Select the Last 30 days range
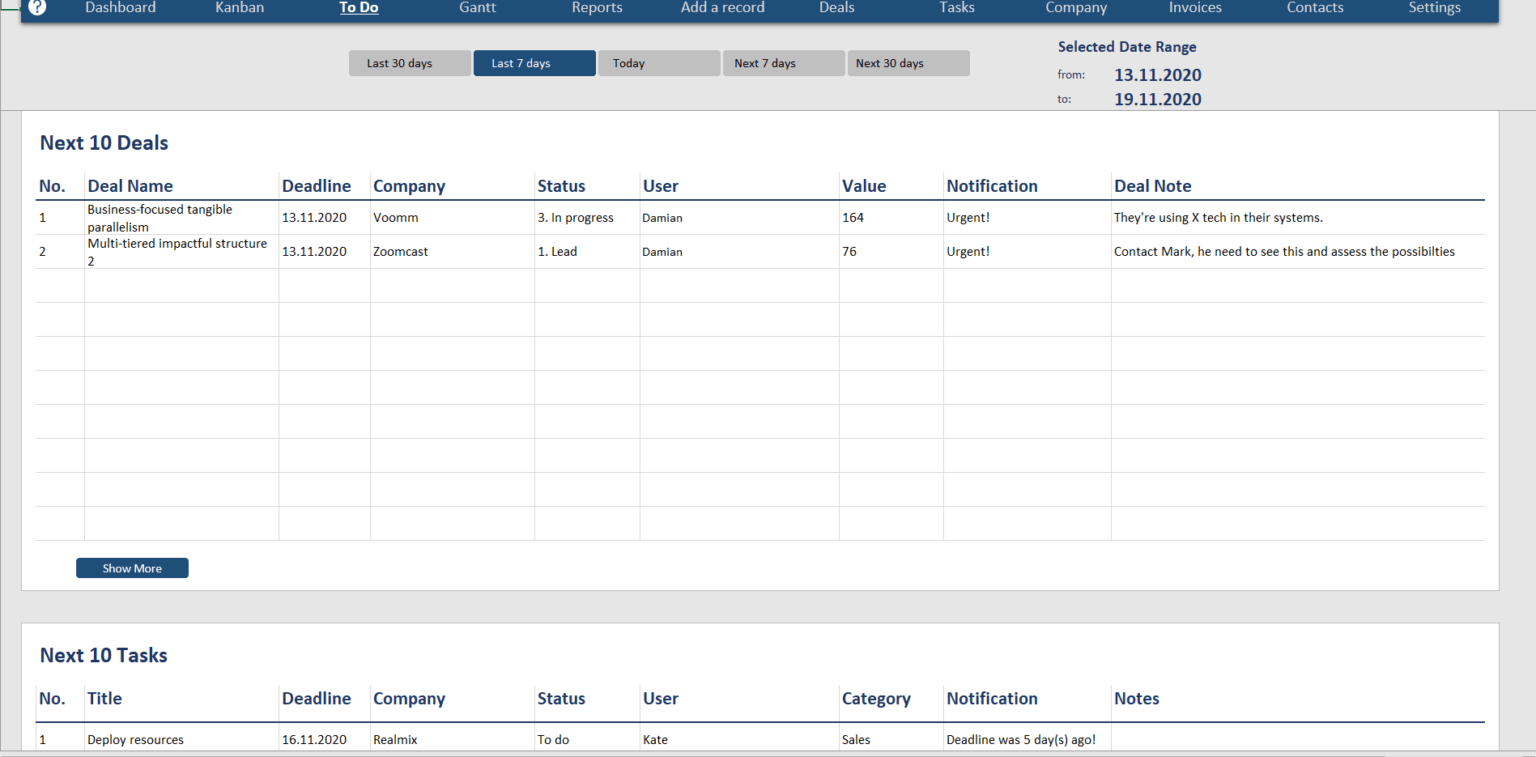The image size is (1536, 757). coord(409,62)
